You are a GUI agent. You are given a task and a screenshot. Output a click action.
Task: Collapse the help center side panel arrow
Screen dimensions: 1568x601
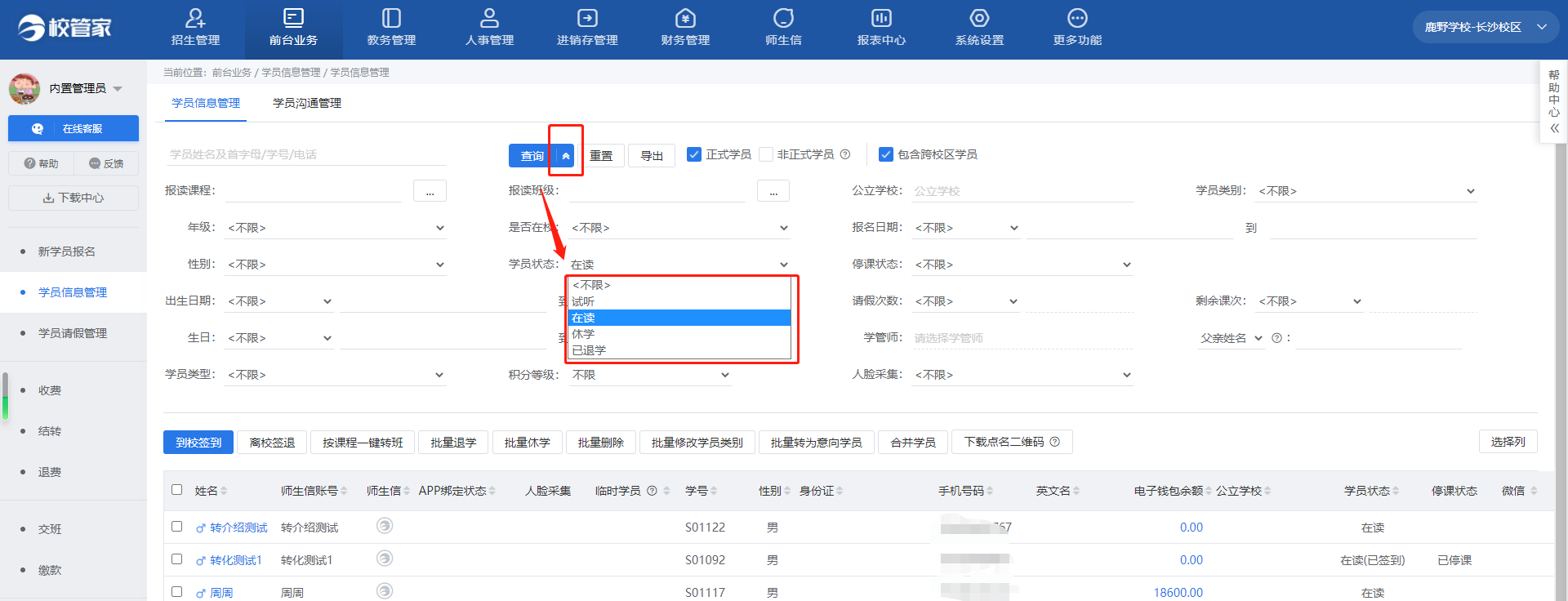click(x=1554, y=128)
